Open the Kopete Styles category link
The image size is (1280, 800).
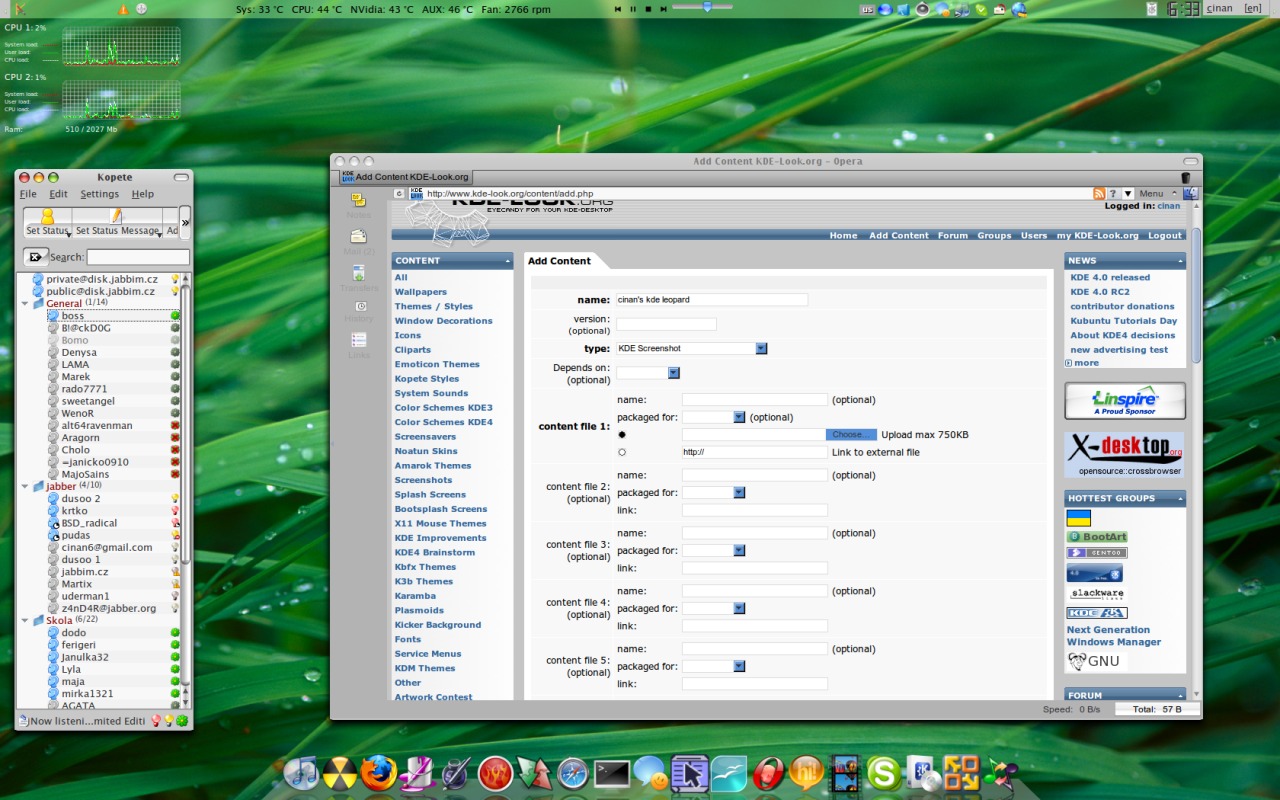[x=427, y=379]
